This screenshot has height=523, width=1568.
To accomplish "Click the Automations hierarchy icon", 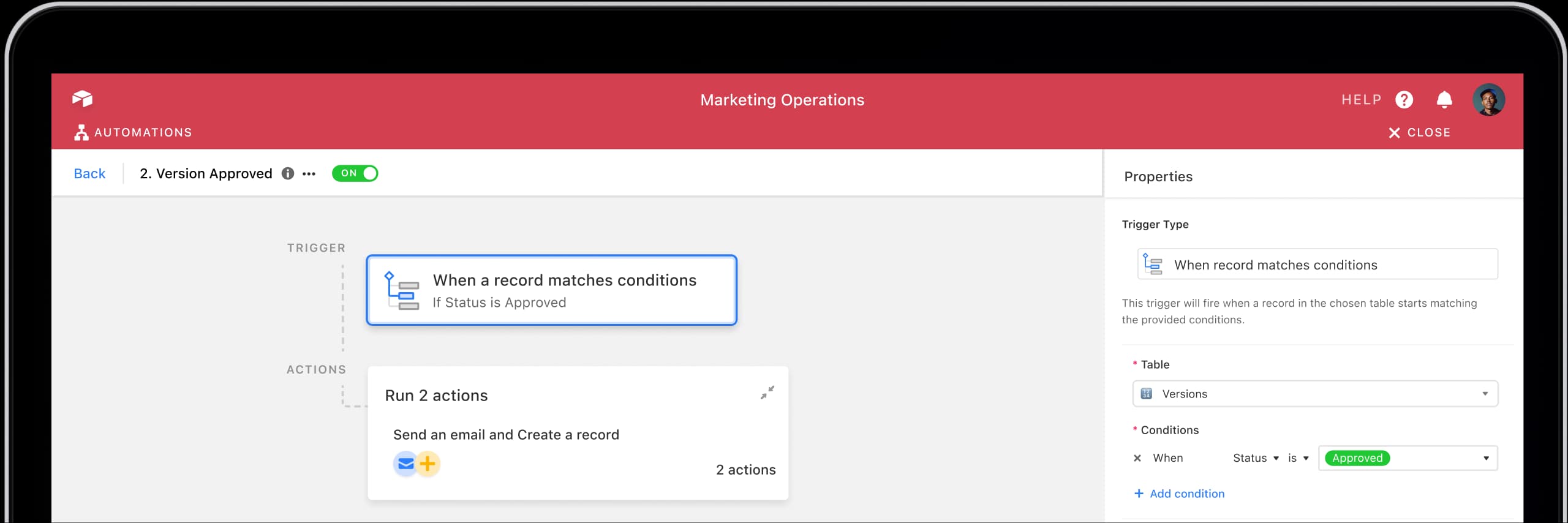I will [x=81, y=132].
